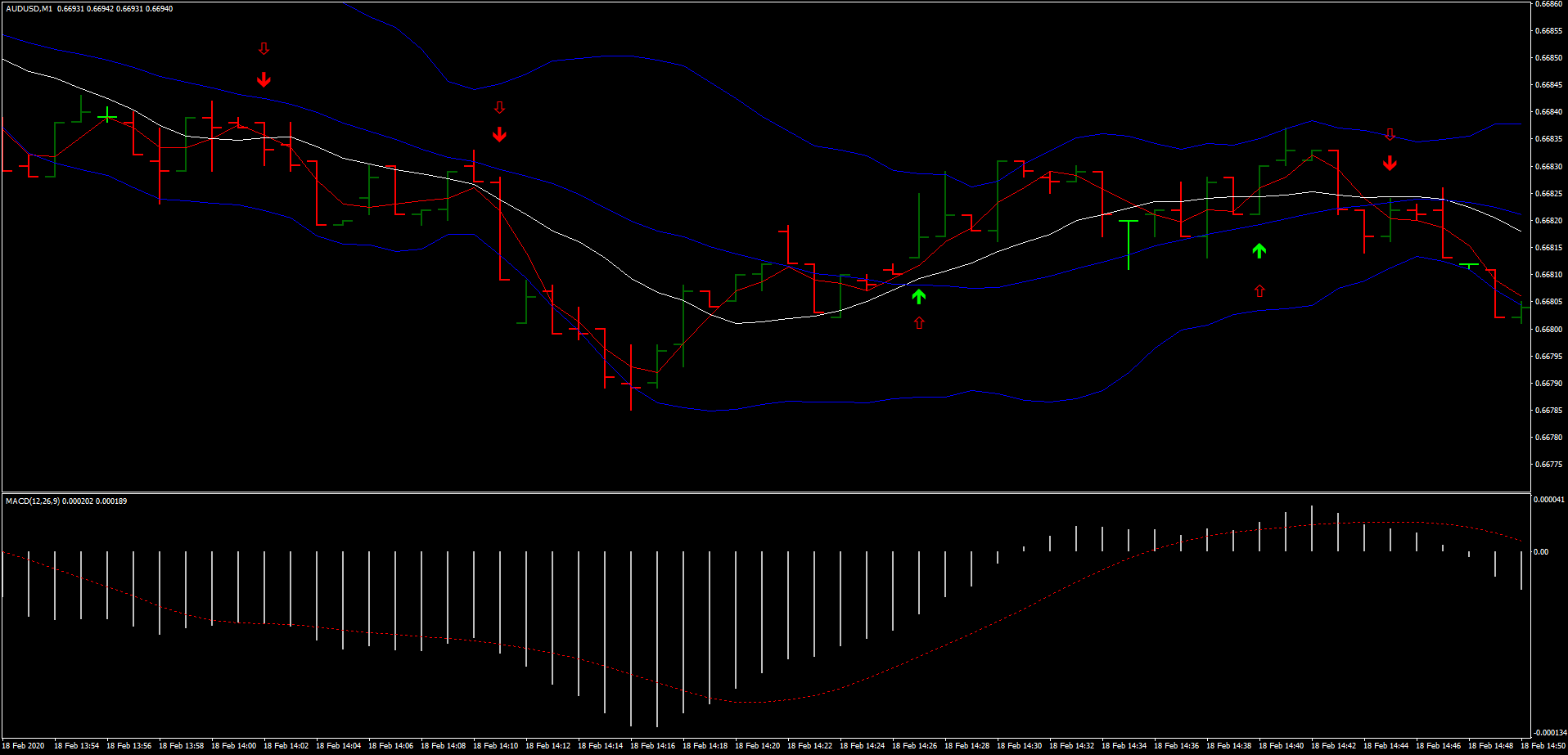
Task: Click hollow down arrow above second sell arrow
Action: coord(499,108)
